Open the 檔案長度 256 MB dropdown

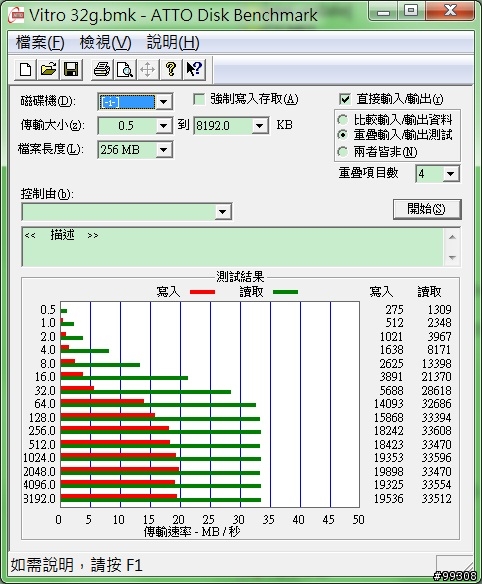coord(164,150)
